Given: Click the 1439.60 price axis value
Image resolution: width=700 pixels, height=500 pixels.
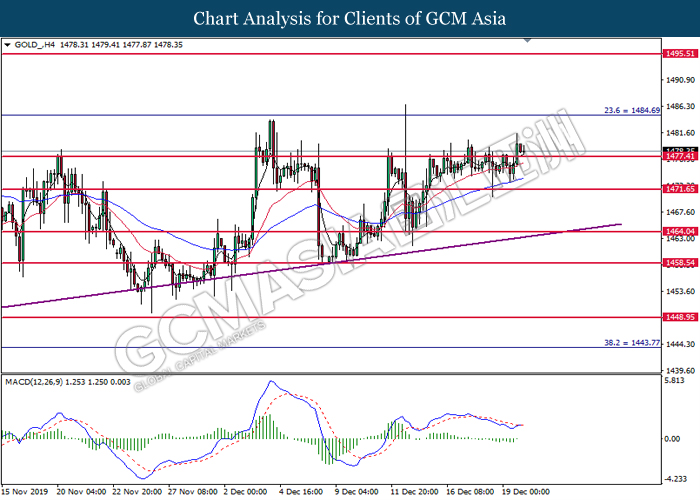Looking at the screenshot, I should (x=680, y=371).
